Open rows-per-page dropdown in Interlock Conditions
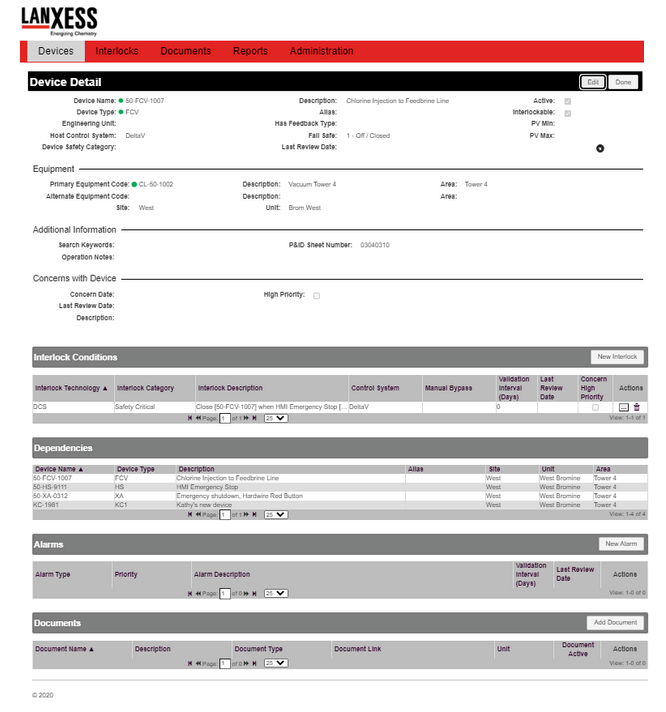This screenshot has height=712, width=666. coord(276,418)
